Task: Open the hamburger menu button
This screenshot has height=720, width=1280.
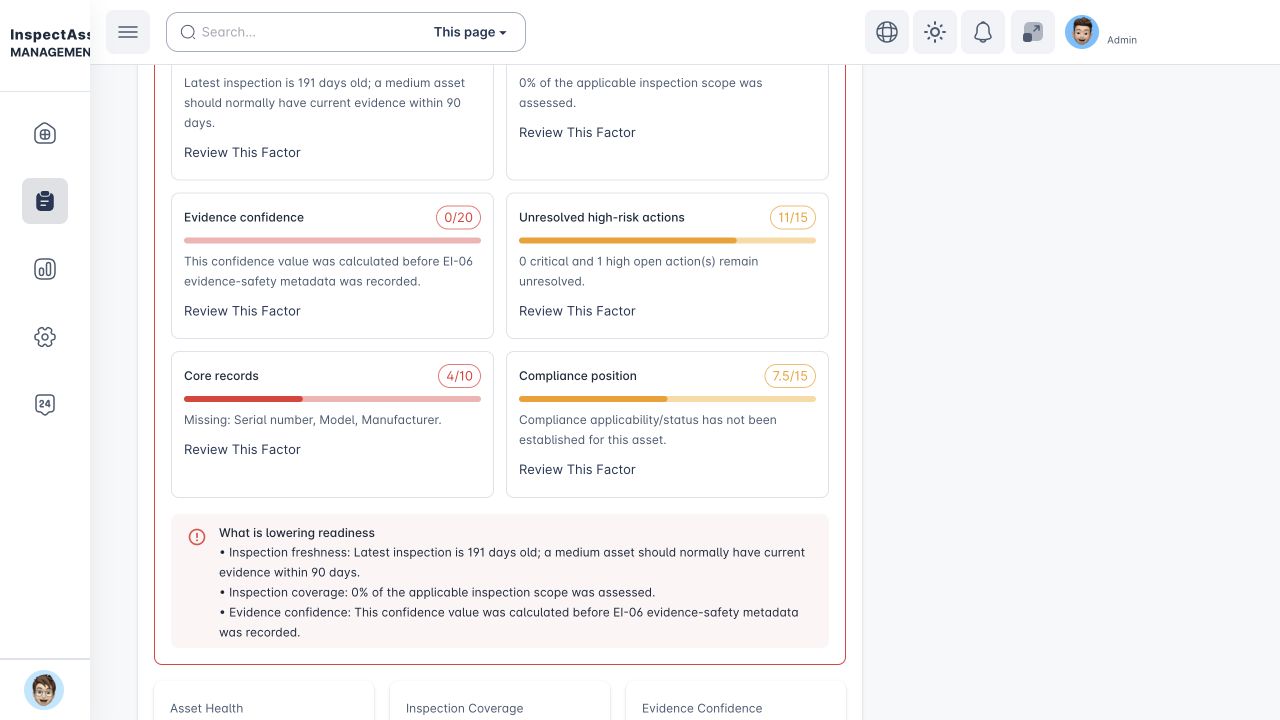Action: pos(128,32)
